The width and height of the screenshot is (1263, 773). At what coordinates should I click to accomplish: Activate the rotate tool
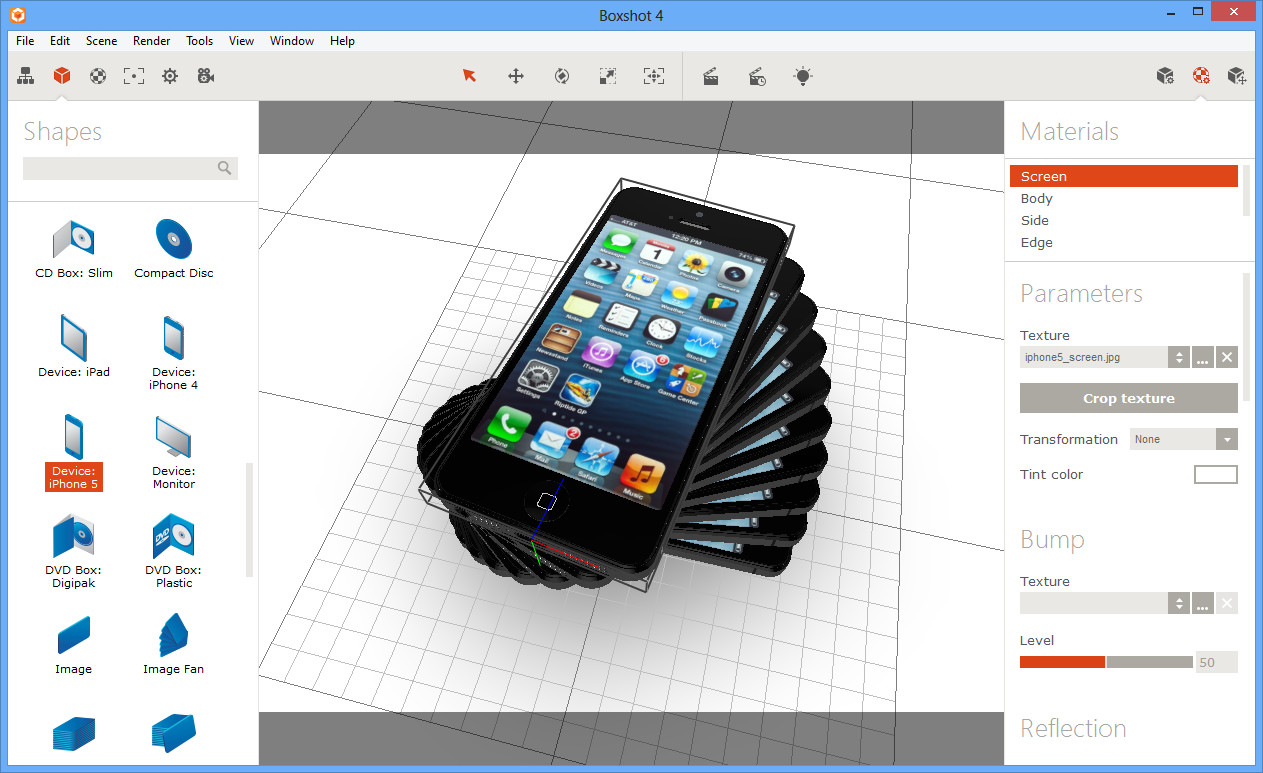pyautogui.click(x=562, y=76)
